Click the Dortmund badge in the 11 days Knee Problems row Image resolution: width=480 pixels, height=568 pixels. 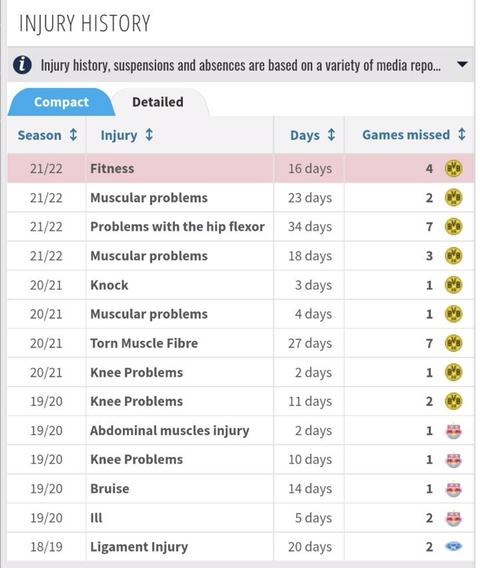click(x=453, y=402)
